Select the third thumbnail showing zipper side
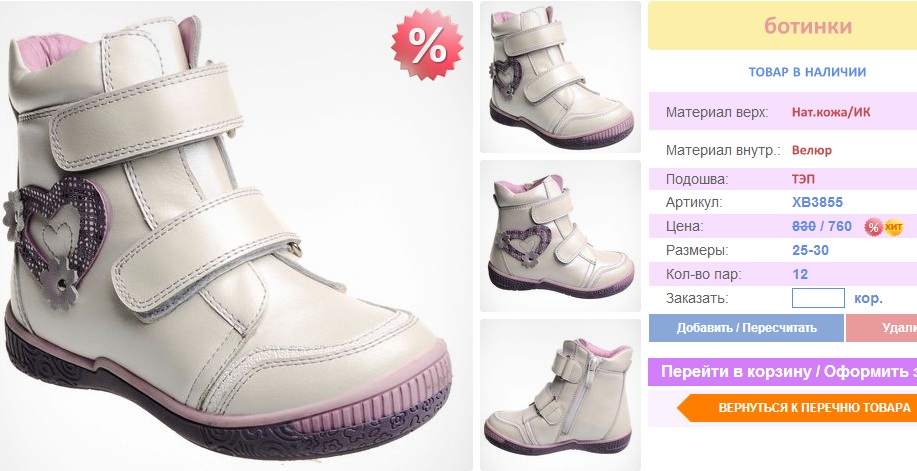Image resolution: width=917 pixels, height=471 pixels. point(560,394)
